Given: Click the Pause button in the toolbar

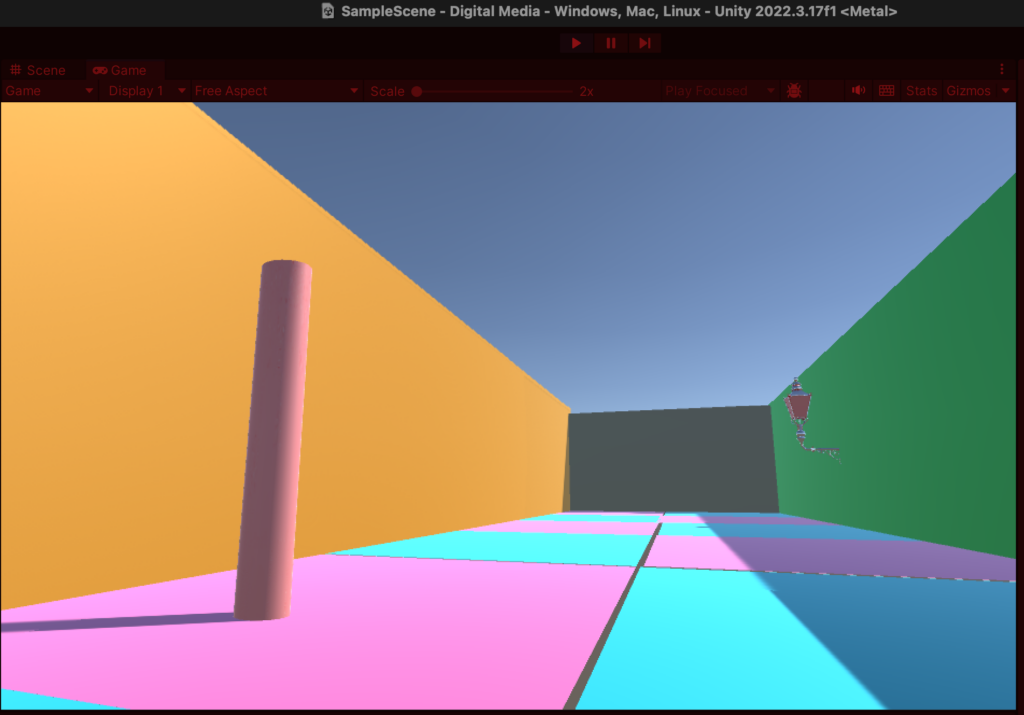Looking at the screenshot, I should [610, 43].
